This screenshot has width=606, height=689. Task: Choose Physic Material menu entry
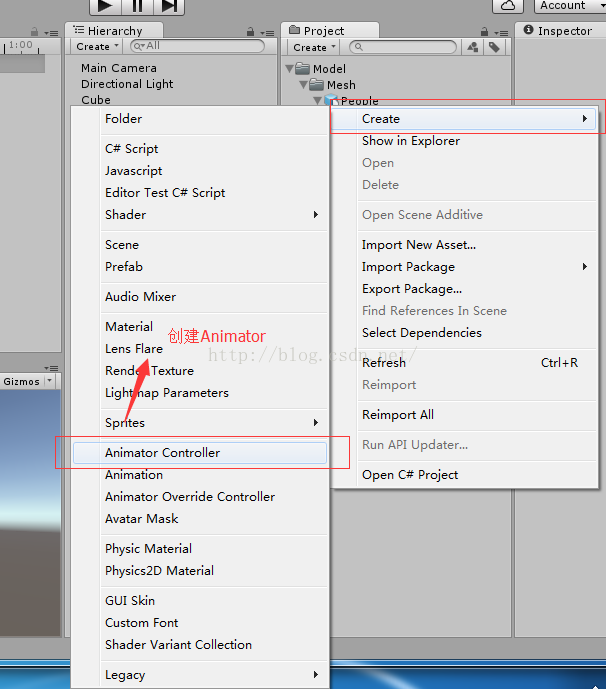coord(200,549)
